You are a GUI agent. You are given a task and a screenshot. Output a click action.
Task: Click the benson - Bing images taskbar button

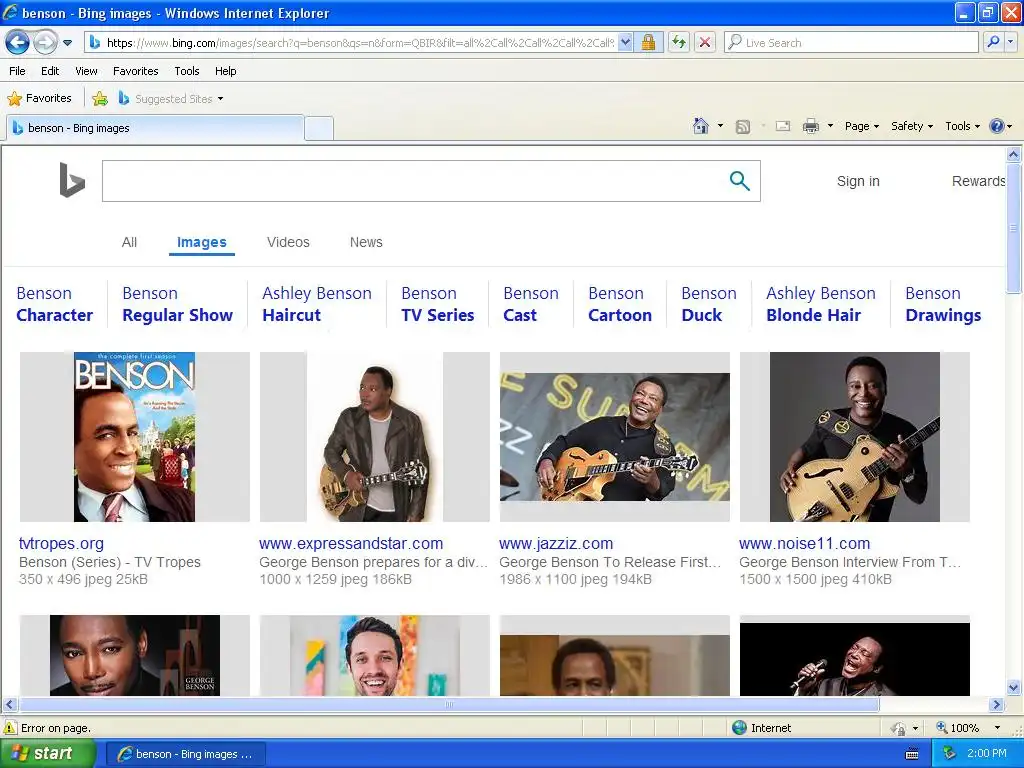click(186, 754)
